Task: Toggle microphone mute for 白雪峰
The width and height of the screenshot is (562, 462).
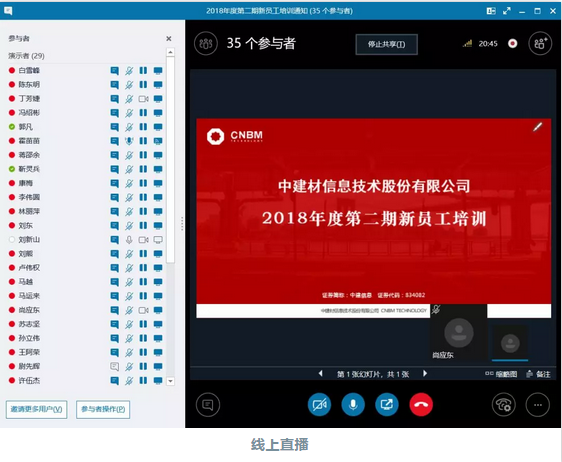Action: coord(129,71)
